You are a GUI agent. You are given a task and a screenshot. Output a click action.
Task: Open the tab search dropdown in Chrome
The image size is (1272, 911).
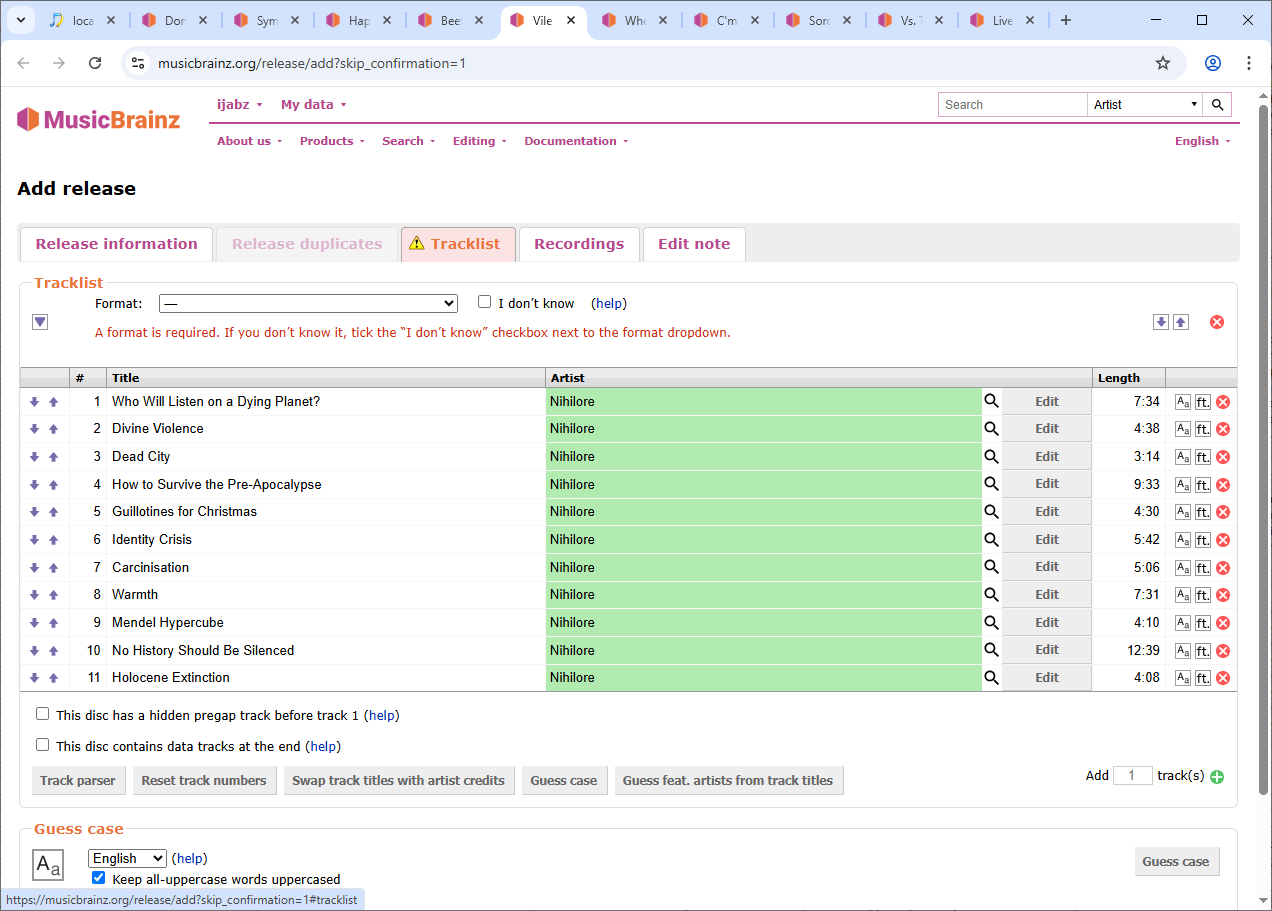[x=20, y=20]
